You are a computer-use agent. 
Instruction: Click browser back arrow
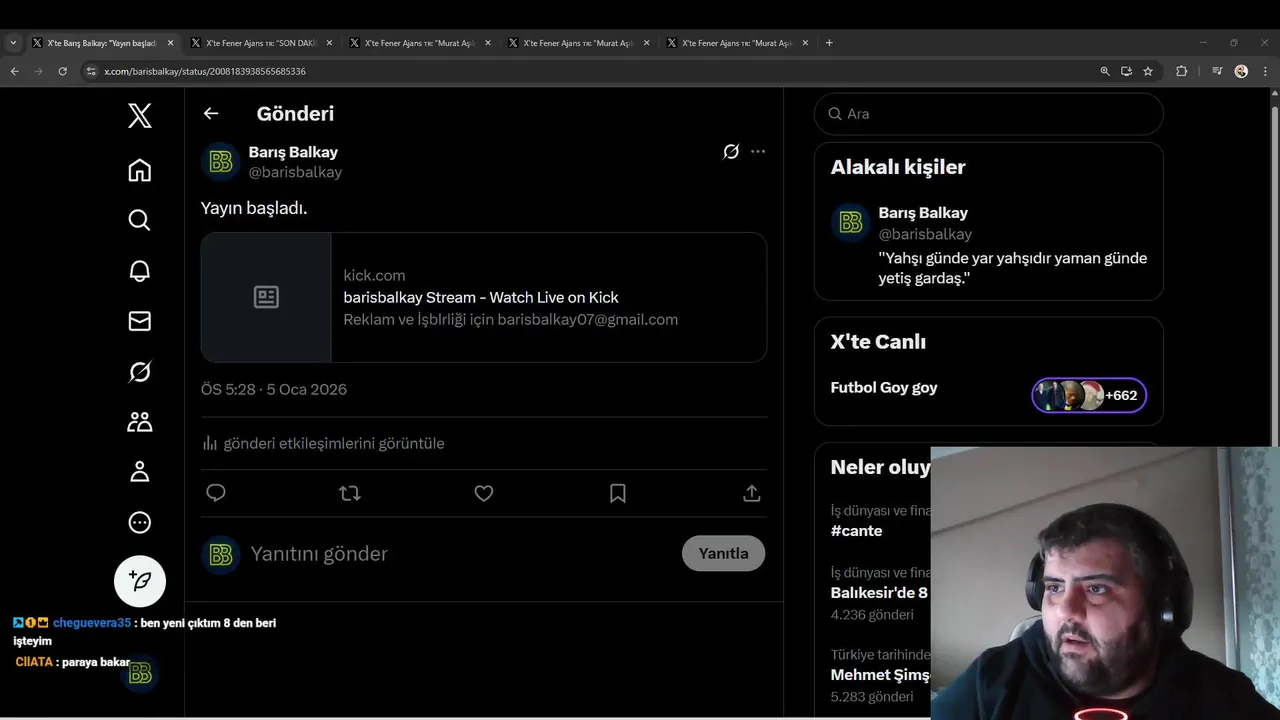(x=14, y=71)
